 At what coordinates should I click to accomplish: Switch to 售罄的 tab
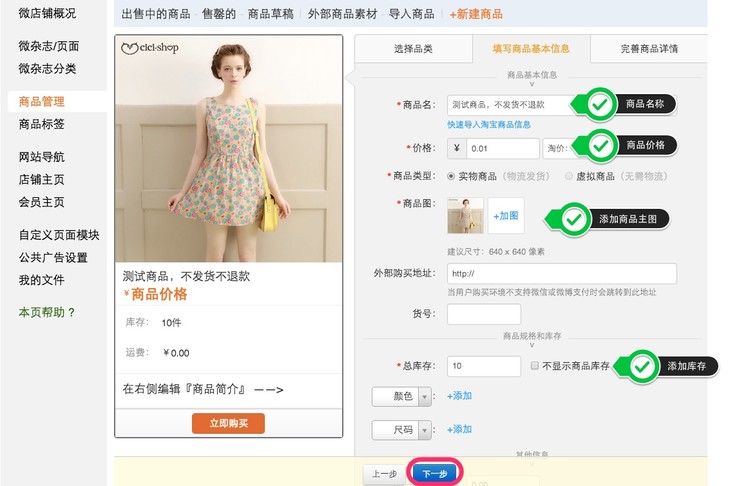coord(219,14)
